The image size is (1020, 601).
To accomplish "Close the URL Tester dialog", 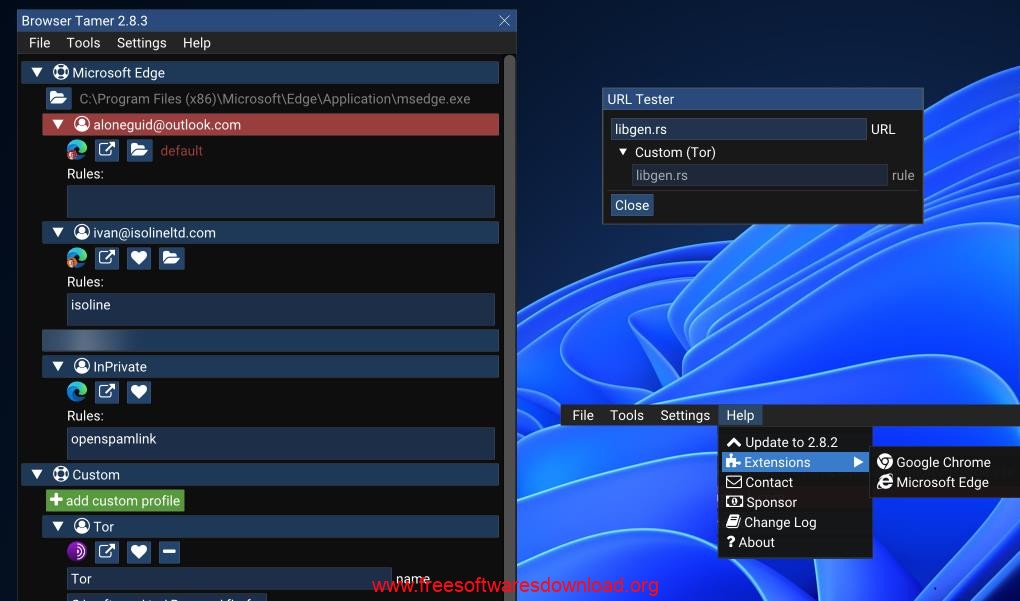I will (x=632, y=205).
